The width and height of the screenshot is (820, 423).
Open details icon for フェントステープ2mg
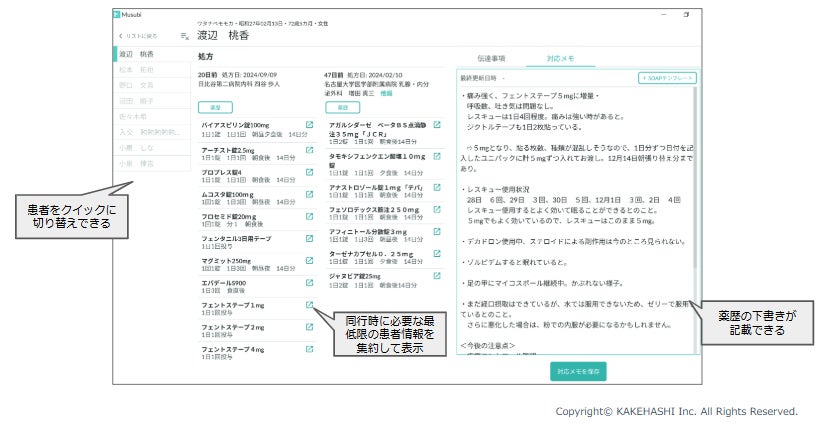click(x=309, y=327)
